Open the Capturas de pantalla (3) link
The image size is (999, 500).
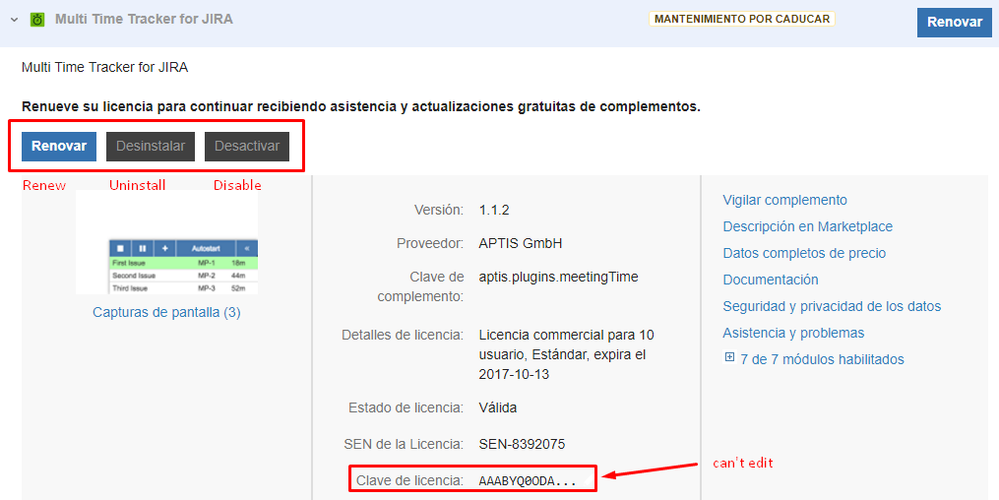click(x=166, y=313)
